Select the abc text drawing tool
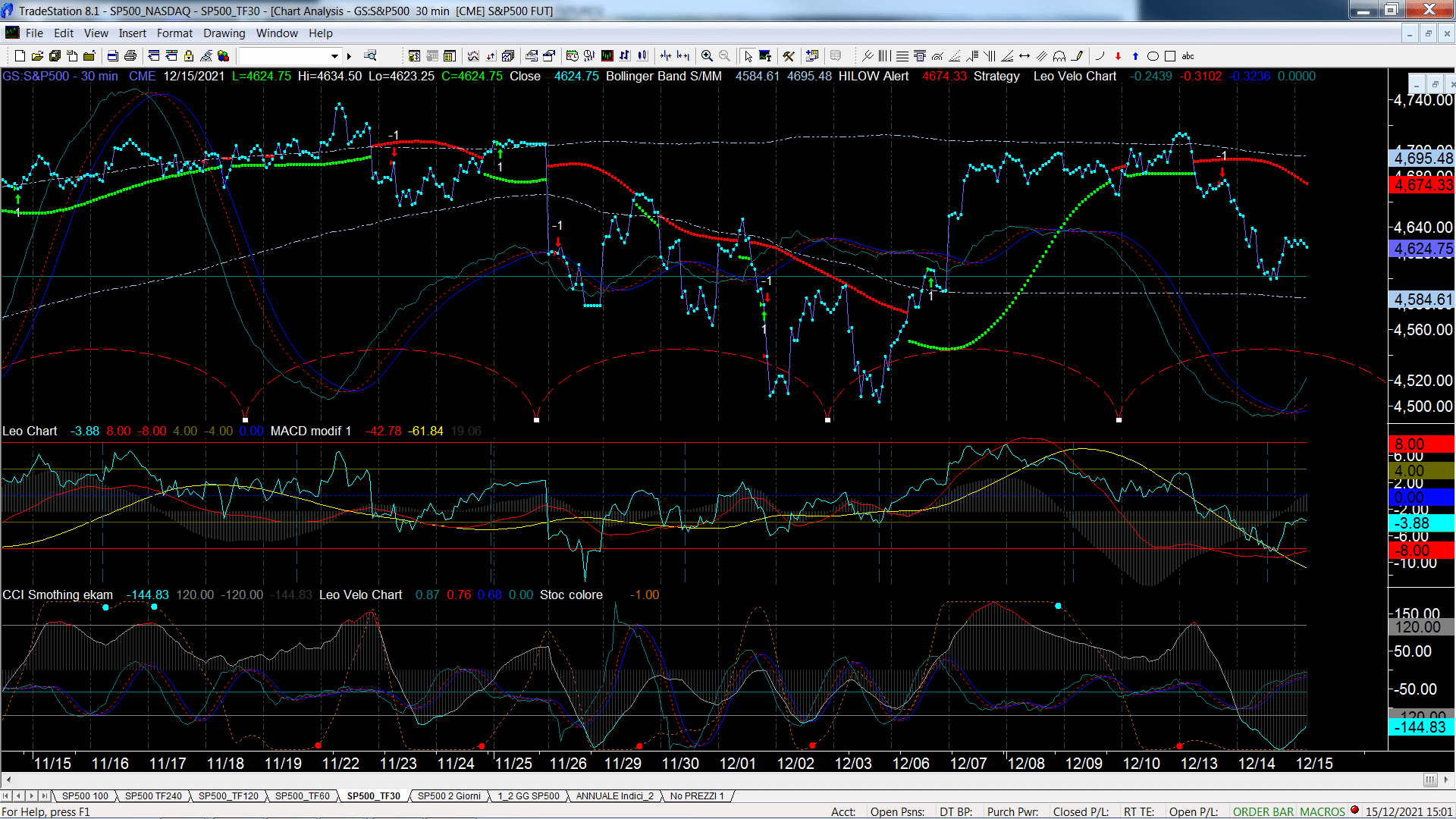1456x819 pixels. click(1188, 56)
